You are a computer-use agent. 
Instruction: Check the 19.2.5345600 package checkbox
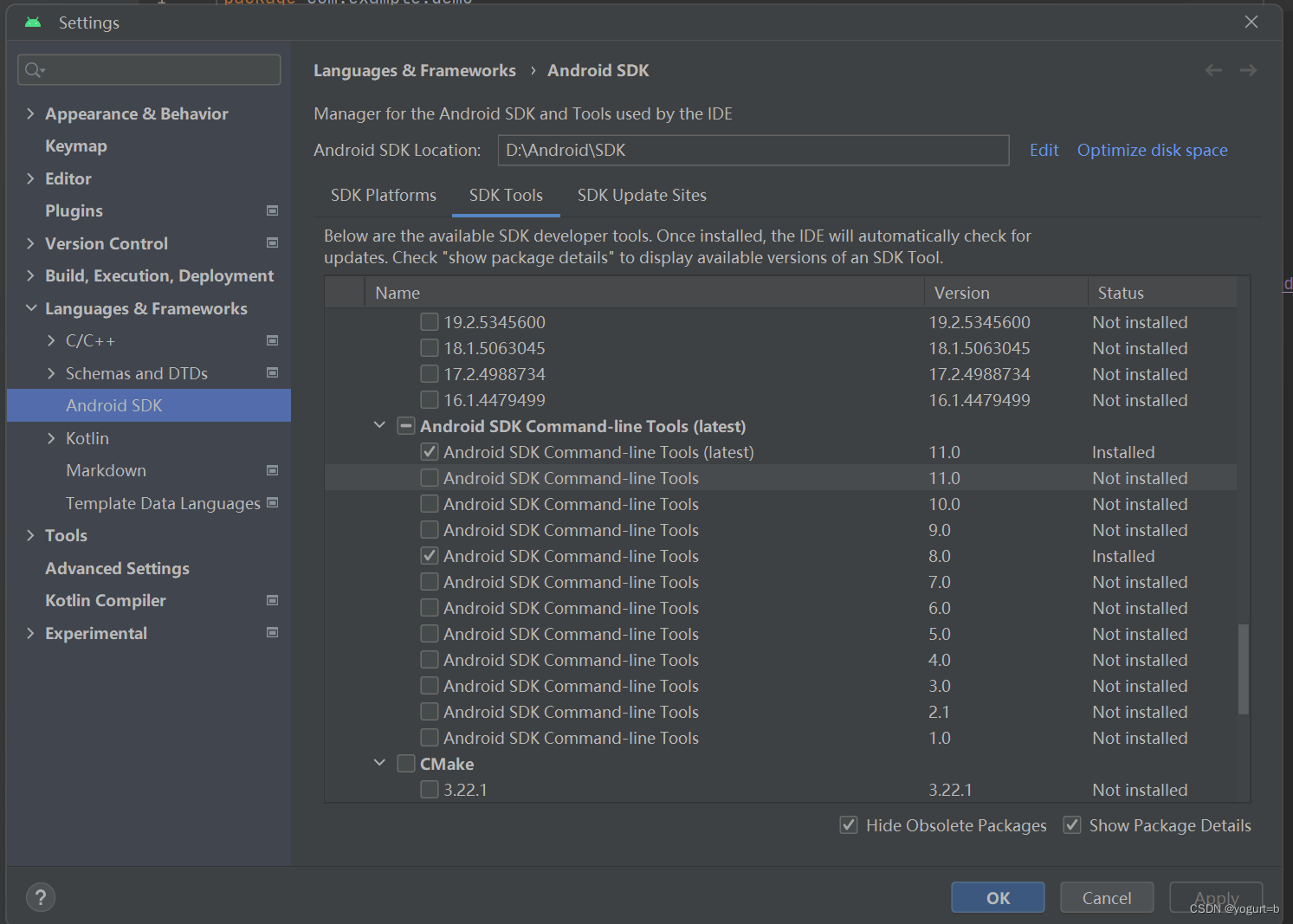point(429,322)
